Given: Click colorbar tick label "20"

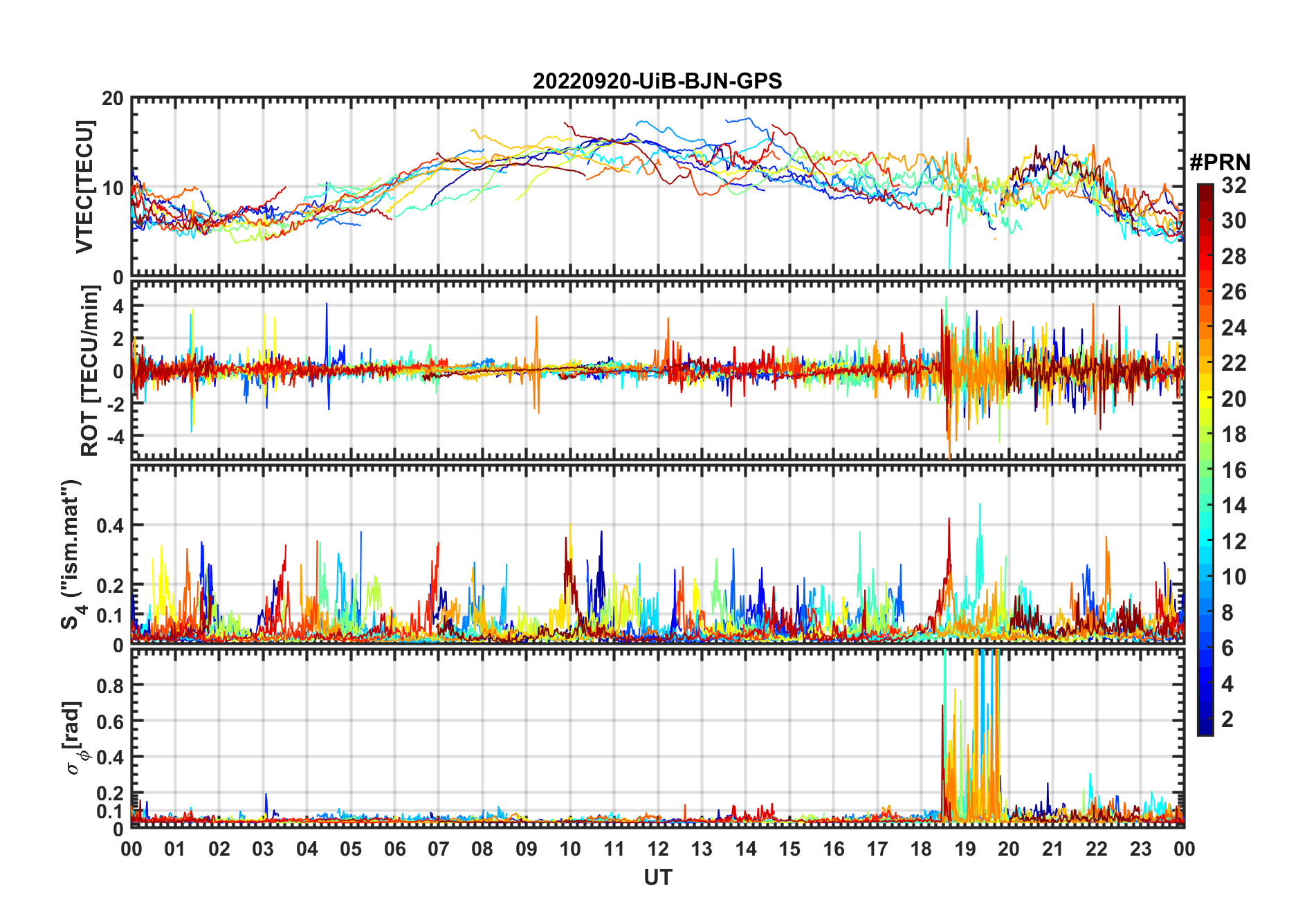Looking at the screenshot, I should pos(1234,398).
